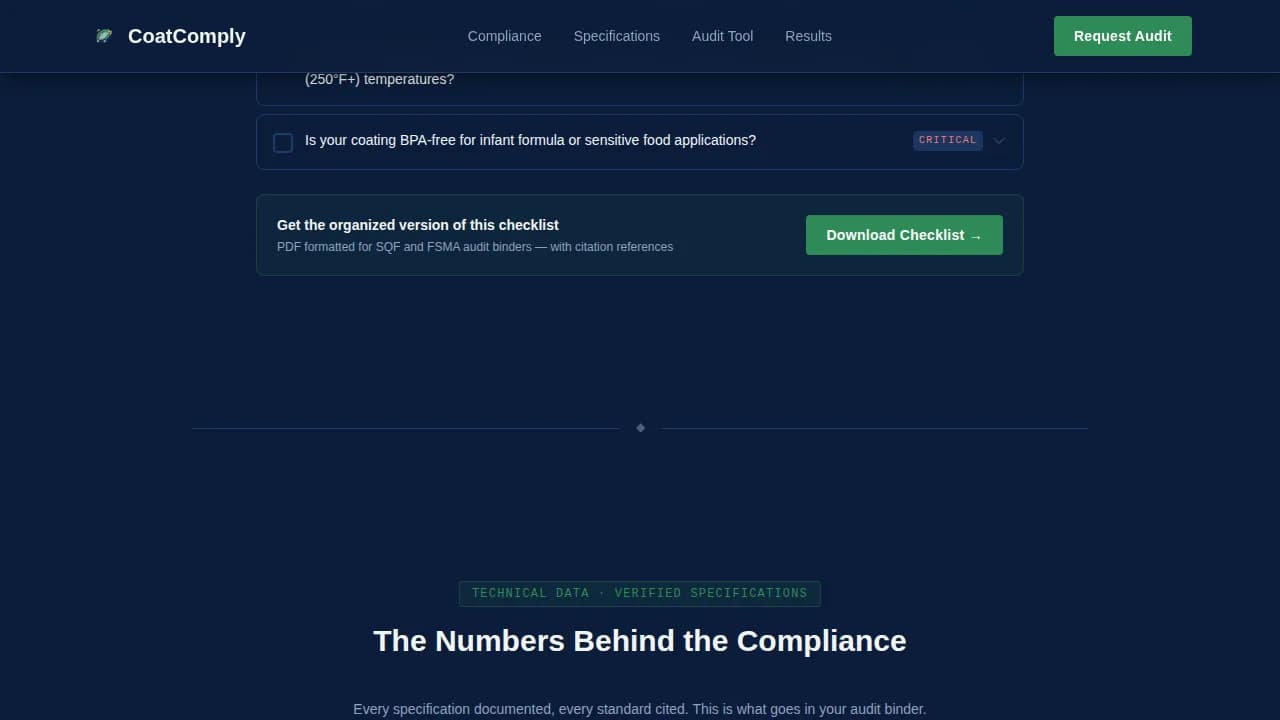The image size is (1280, 720).
Task: Navigate to Results in the header
Action: pyautogui.click(x=808, y=36)
